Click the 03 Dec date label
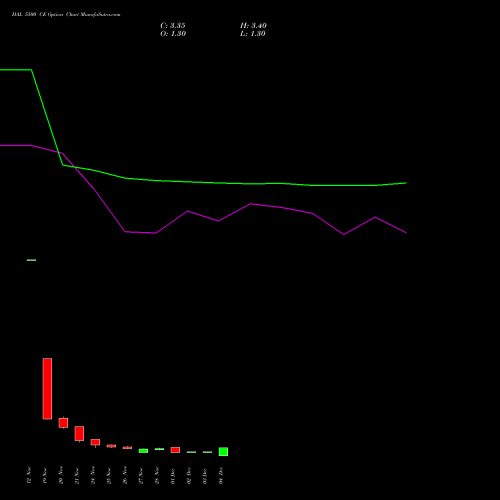The image size is (500, 500). click(x=205, y=476)
